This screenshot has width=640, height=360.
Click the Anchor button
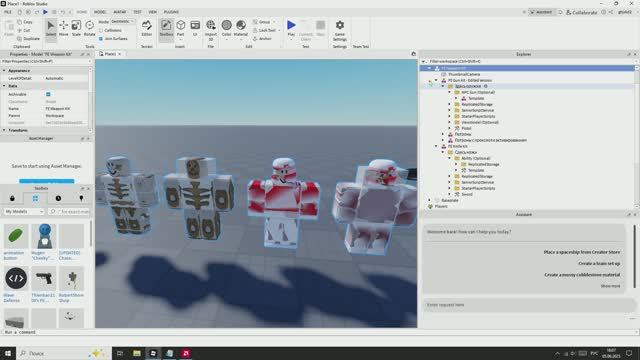click(262, 38)
